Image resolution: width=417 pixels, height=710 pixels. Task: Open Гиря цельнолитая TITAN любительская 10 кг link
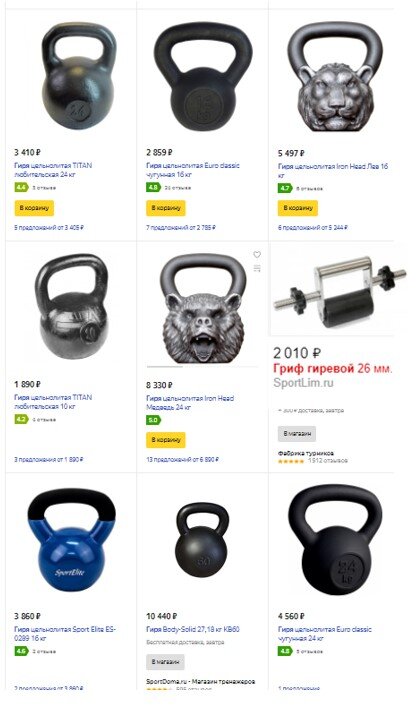(53, 402)
